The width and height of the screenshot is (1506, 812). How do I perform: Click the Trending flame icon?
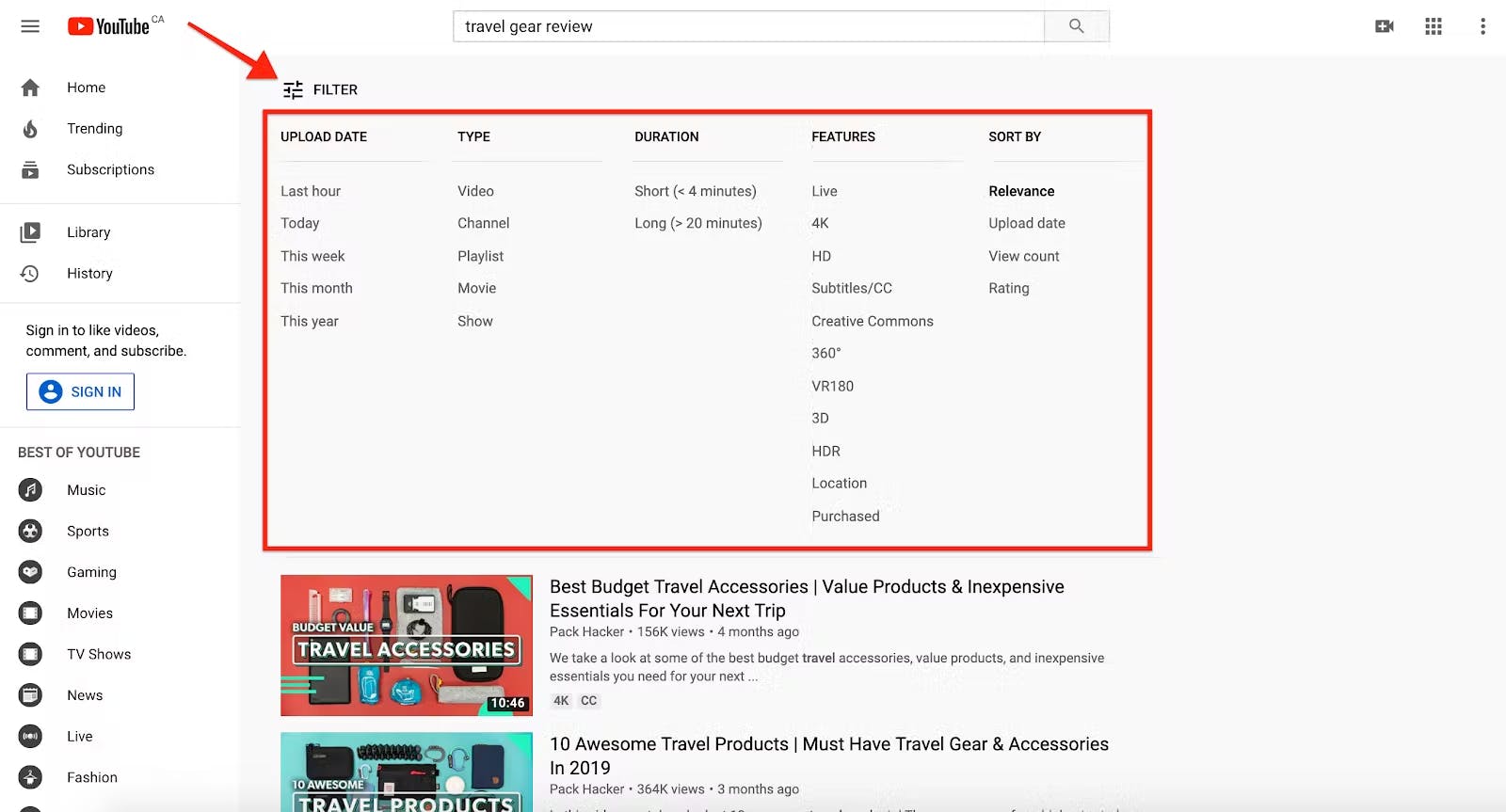30,129
